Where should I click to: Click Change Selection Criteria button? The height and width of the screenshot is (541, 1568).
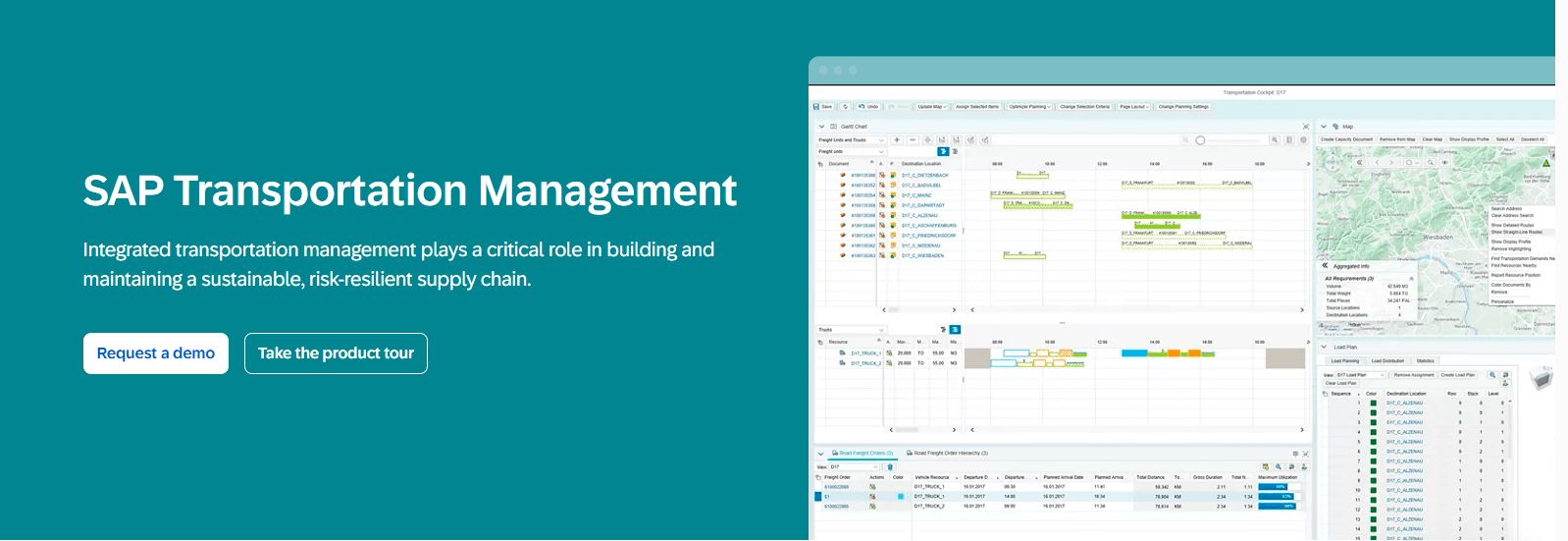pyautogui.click(x=1085, y=106)
